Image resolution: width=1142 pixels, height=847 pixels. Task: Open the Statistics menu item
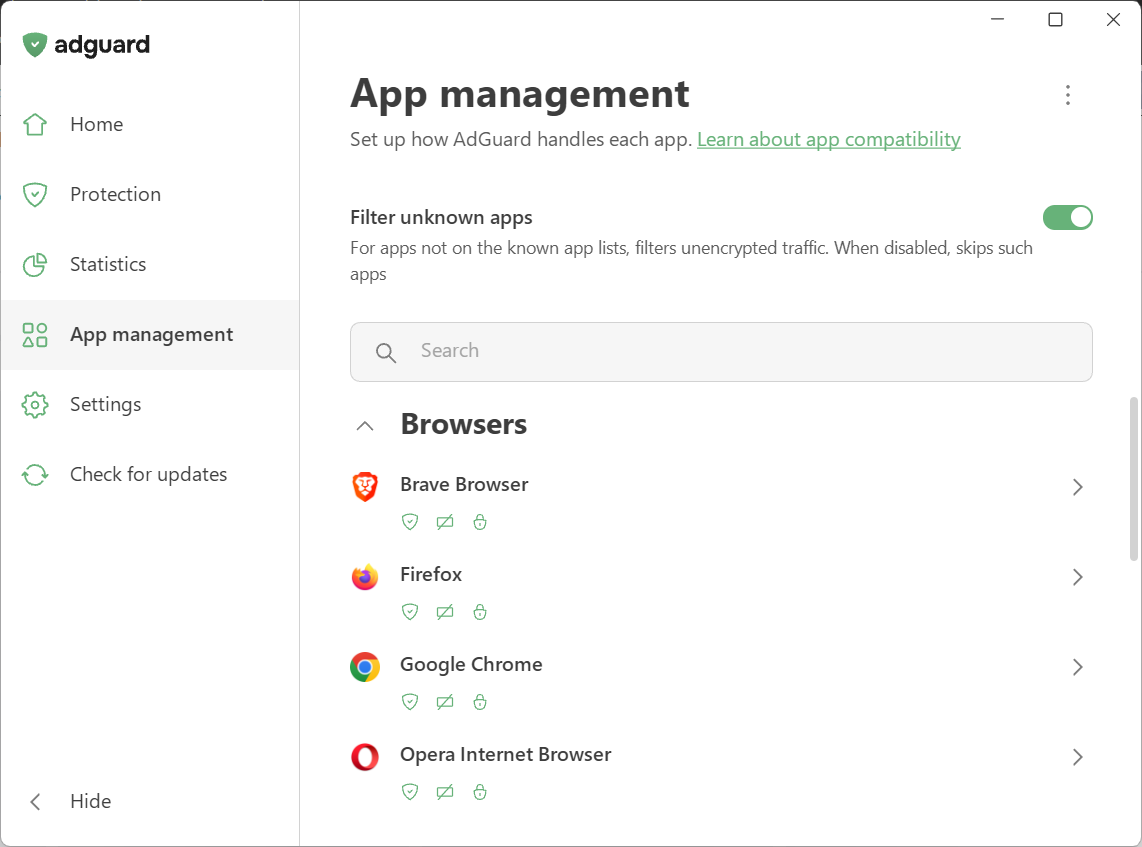coord(150,264)
